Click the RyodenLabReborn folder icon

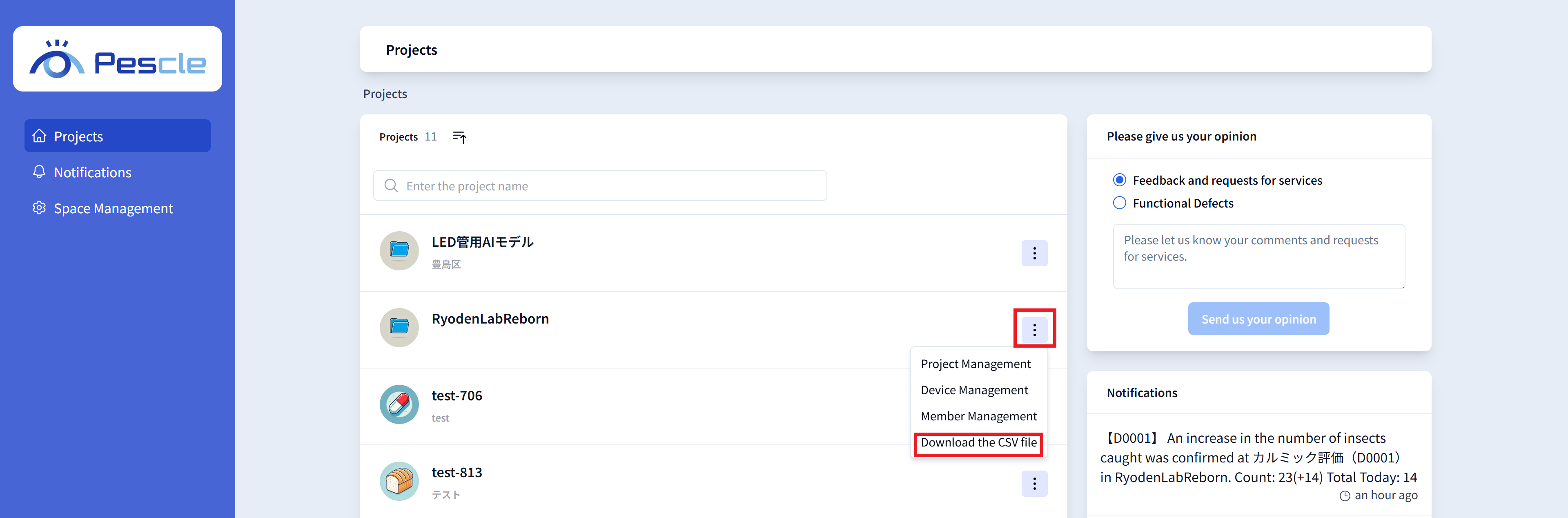click(x=399, y=328)
